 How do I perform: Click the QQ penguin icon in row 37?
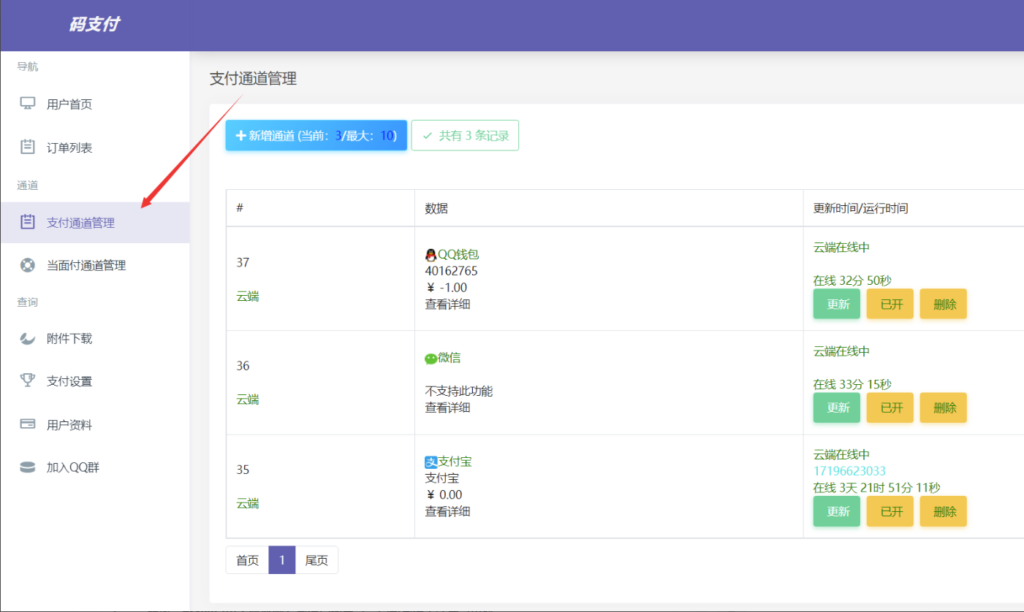430,254
